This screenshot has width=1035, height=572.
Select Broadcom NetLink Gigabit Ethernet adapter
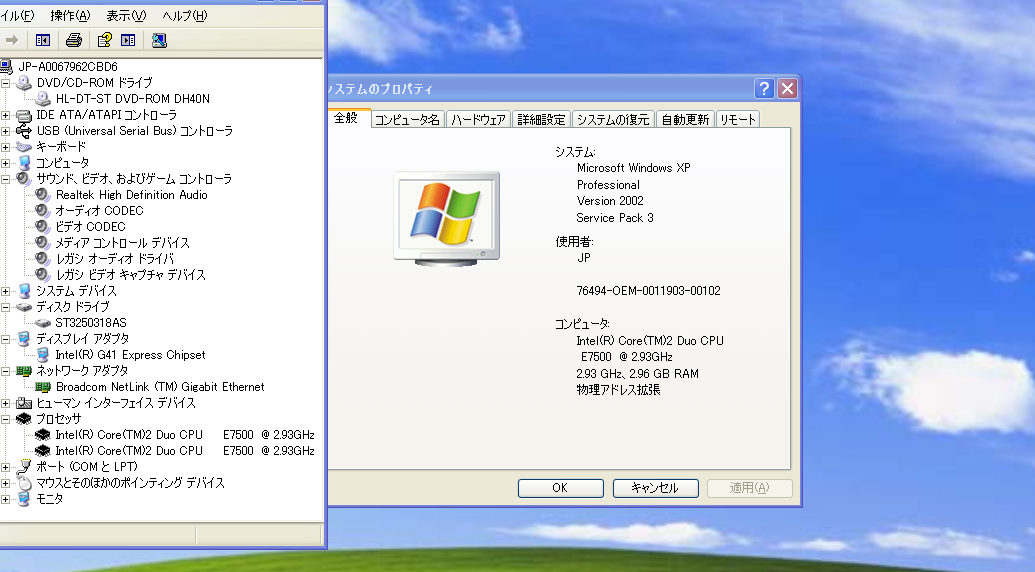pyautogui.click(x=160, y=387)
